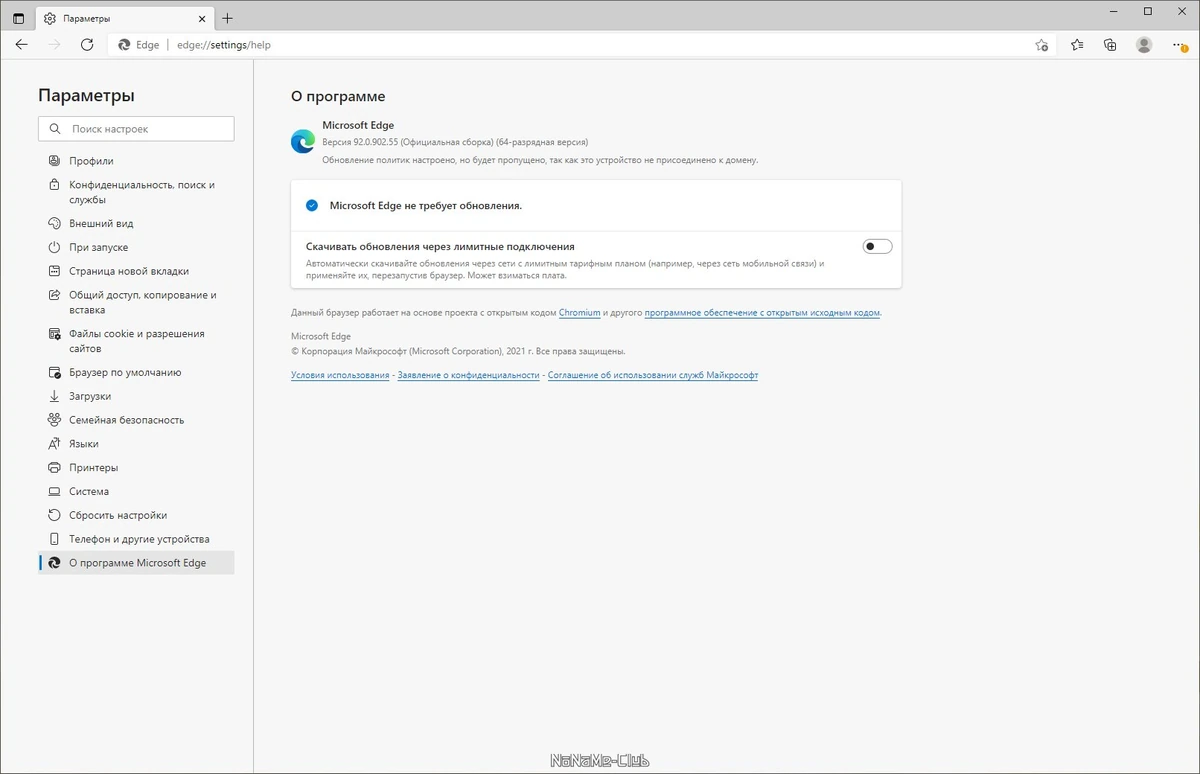Screen dimensions: 1200x774
Task: Open Общий доступ, копирование и вставка section
Action: tap(136, 302)
